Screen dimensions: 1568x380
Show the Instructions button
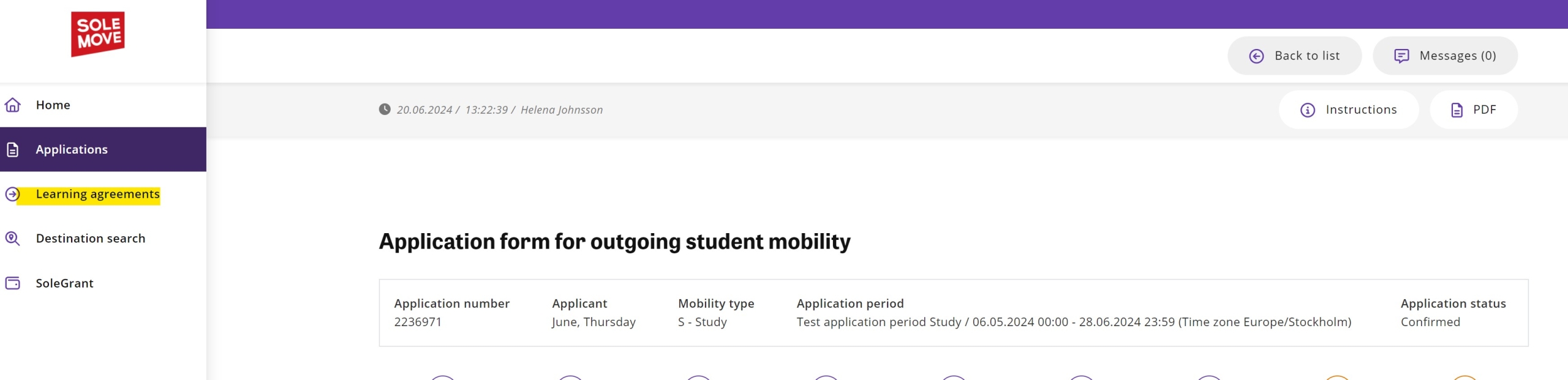pos(1349,110)
